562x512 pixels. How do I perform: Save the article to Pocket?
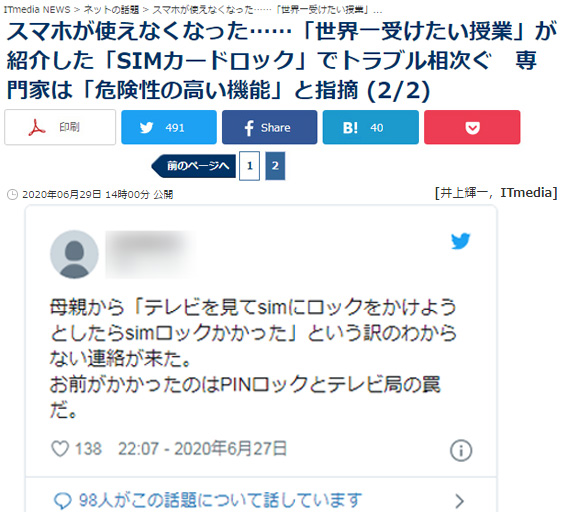click(x=472, y=127)
